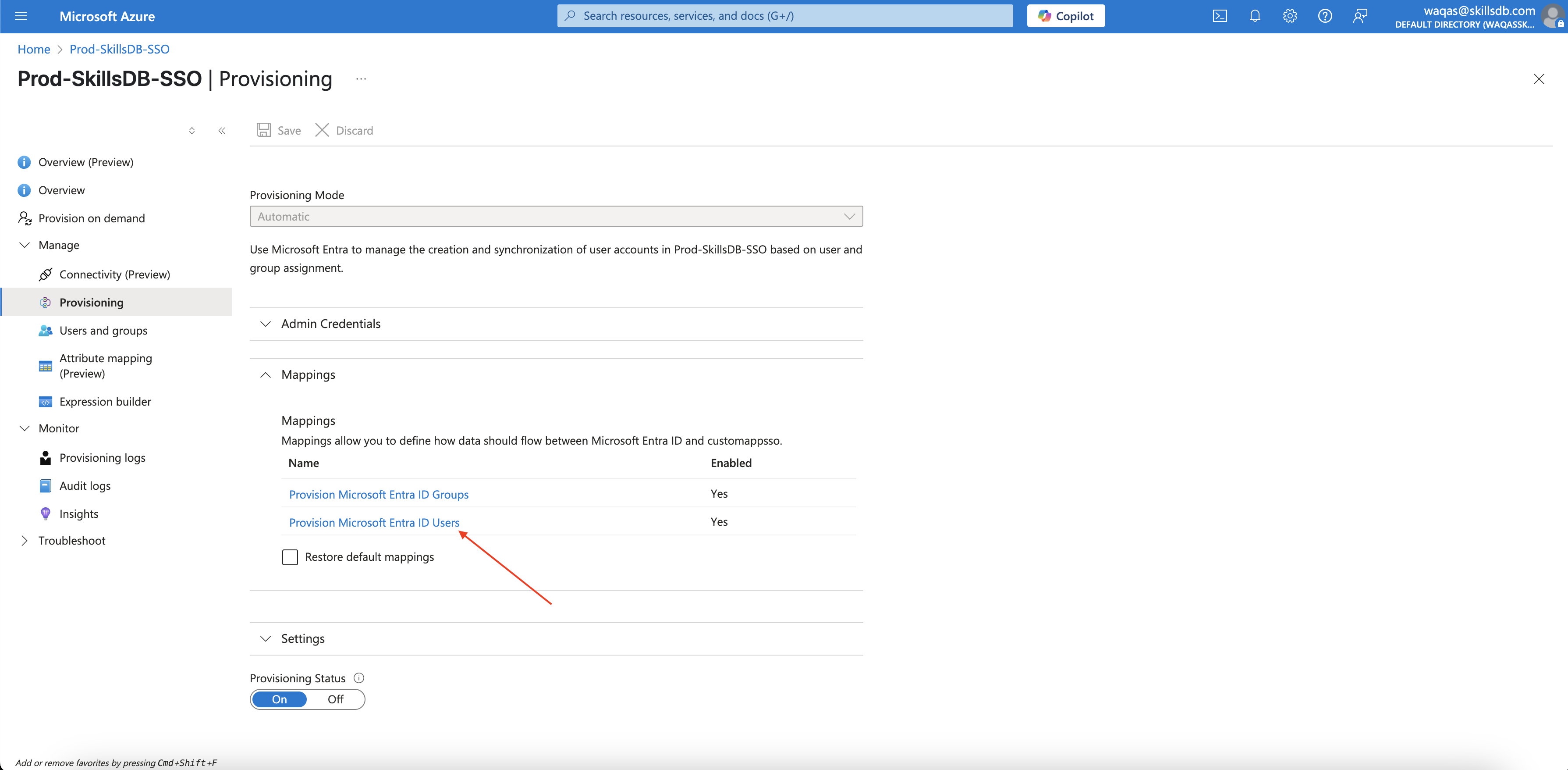Open the Provisioning Mode dropdown
The height and width of the screenshot is (770, 1568).
coord(556,216)
